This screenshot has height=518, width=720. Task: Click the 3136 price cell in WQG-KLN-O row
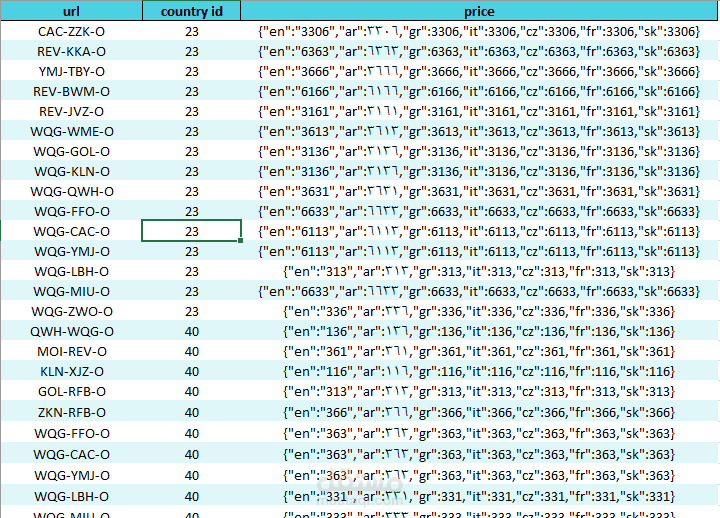pos(479,171)
